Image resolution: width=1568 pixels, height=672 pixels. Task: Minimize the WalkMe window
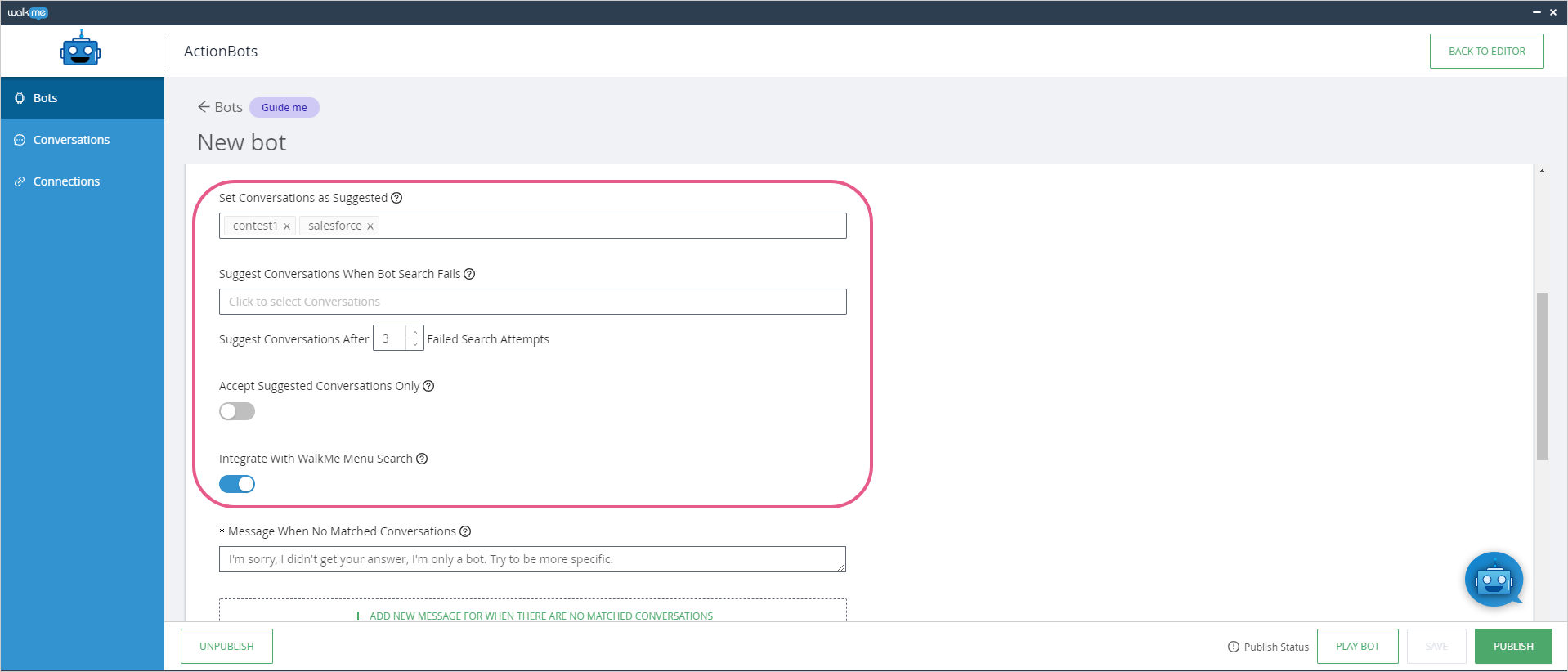[1537, 12]
